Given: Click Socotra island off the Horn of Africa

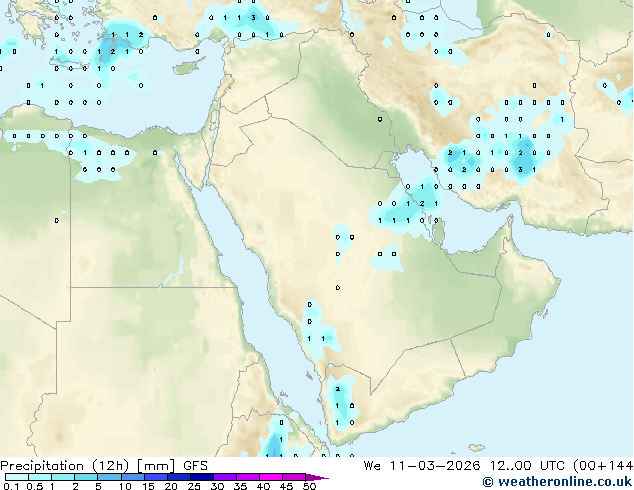Looking at the screenshot, I should click(477, 448).
